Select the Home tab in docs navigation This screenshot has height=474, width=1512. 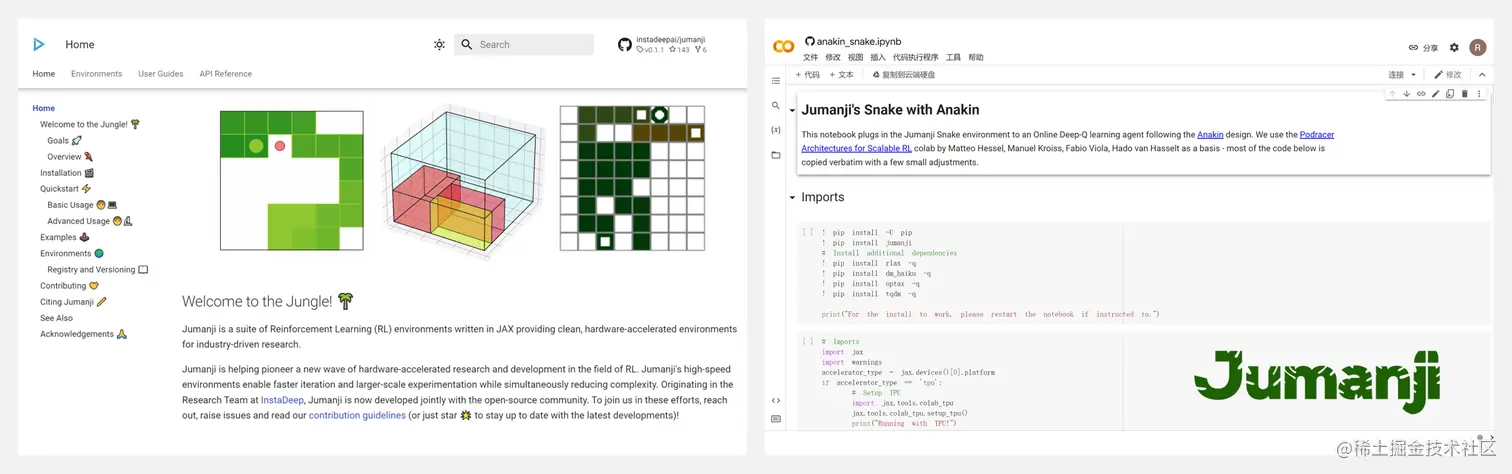(x=44, y=74)
